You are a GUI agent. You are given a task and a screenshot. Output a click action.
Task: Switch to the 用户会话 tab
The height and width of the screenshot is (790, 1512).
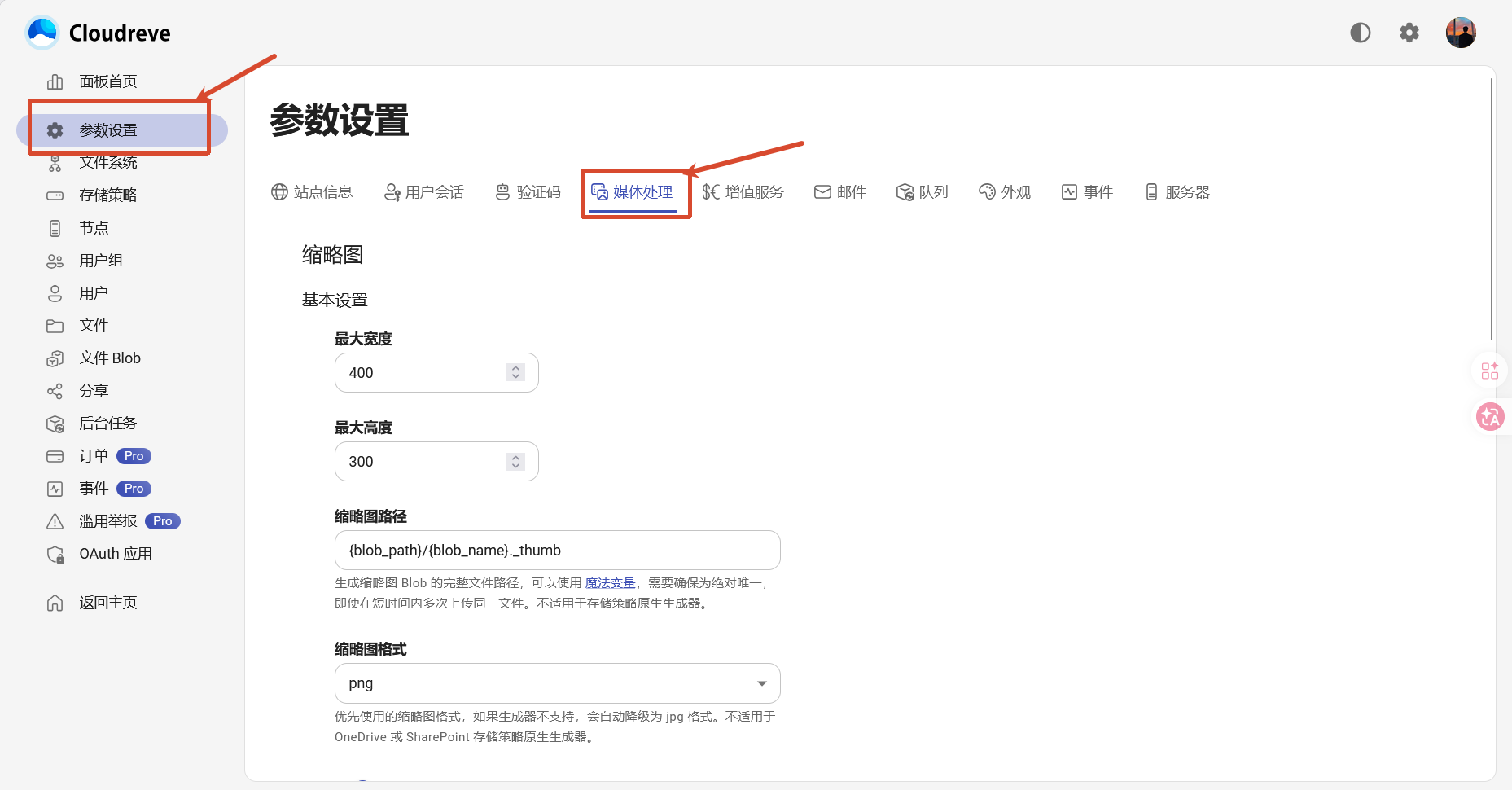coord(424,192)
